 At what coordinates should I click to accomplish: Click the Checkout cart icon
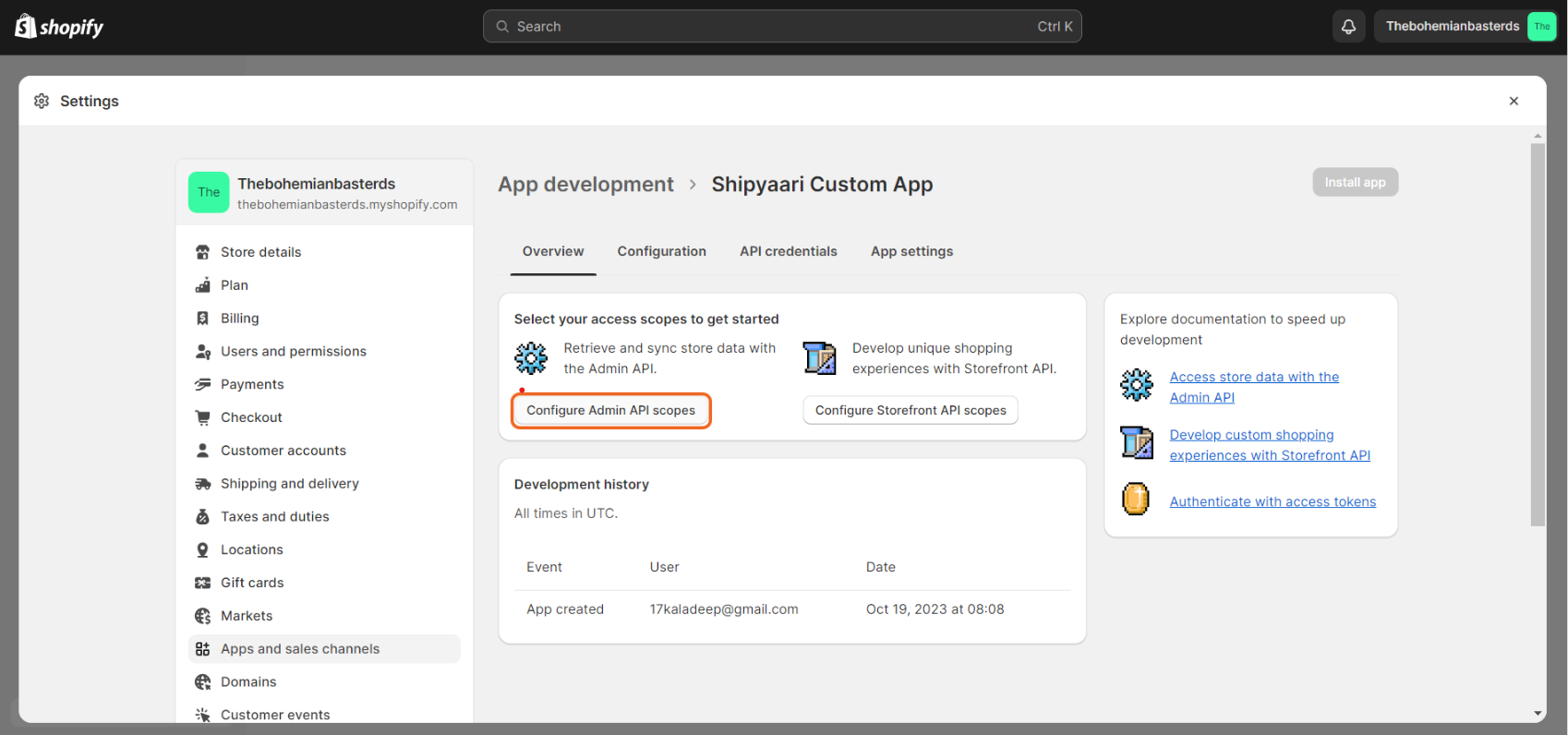point(203,417)
